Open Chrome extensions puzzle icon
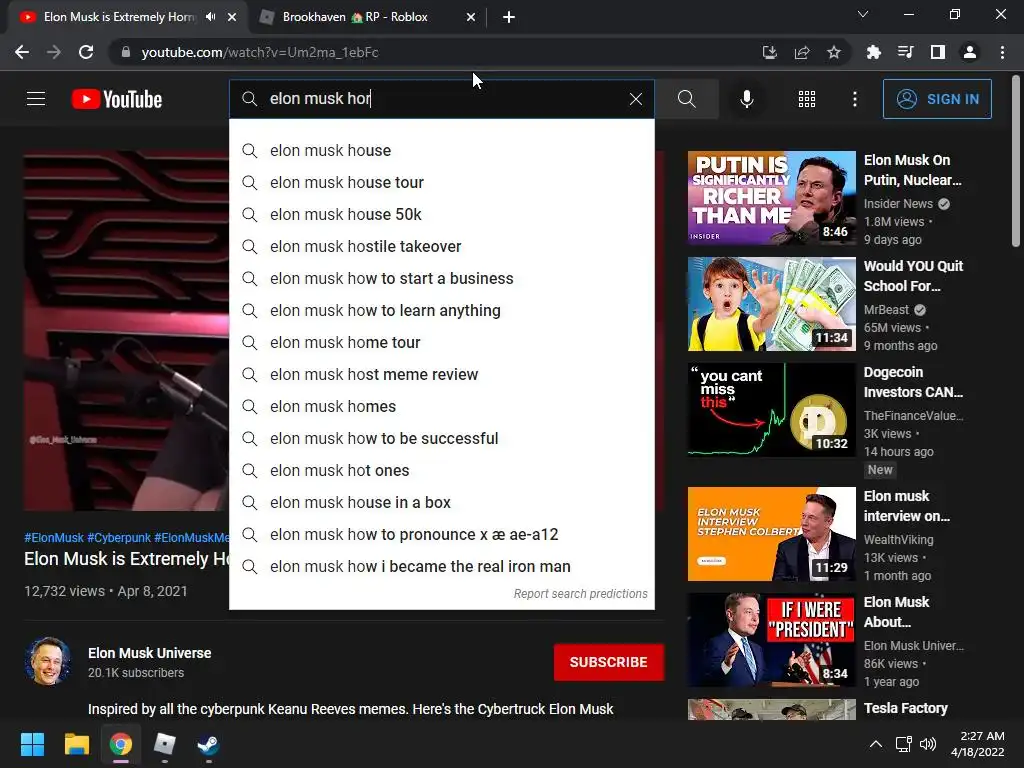The height and width of the screenshot is (768, 1024). point(873,52)
